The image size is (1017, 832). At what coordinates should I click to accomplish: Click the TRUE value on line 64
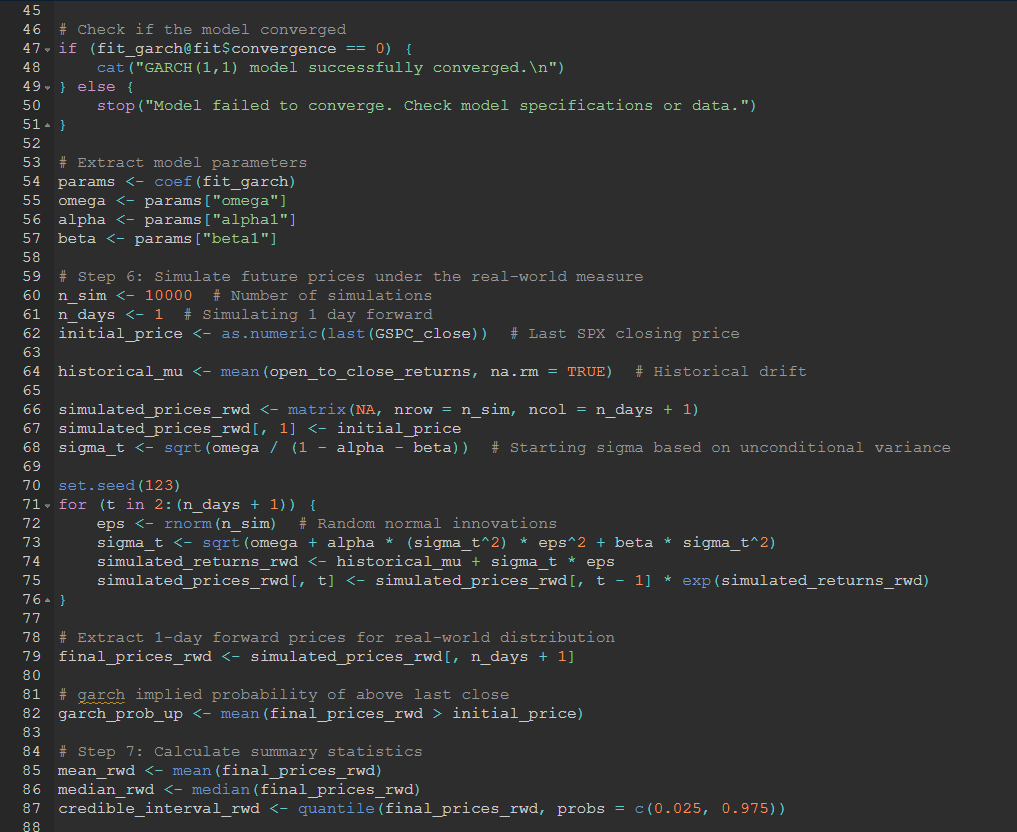point(586,372)
